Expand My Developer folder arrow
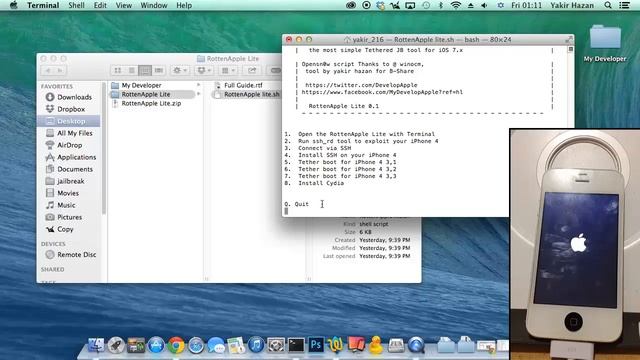The image size is (640, 360). (x=199, y=85)
